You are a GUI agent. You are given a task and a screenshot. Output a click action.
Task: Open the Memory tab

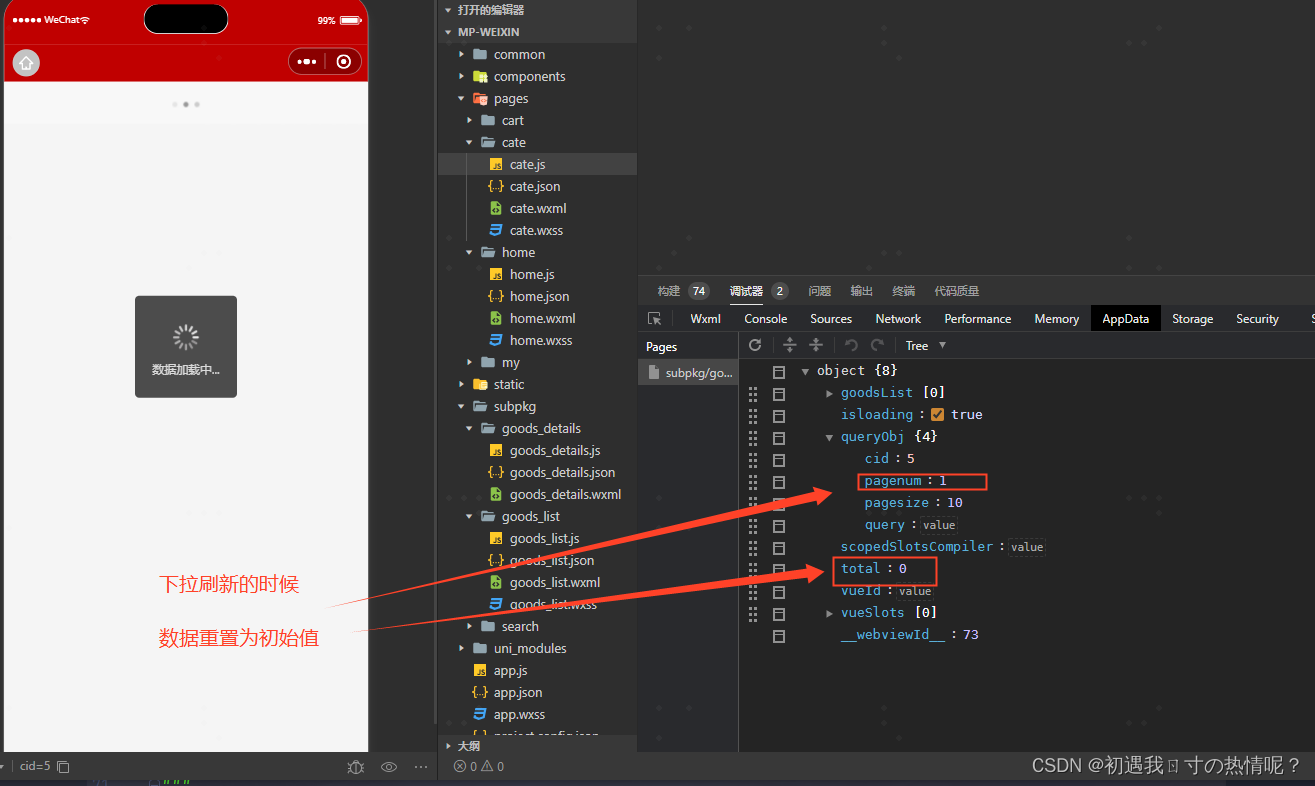1057,319
